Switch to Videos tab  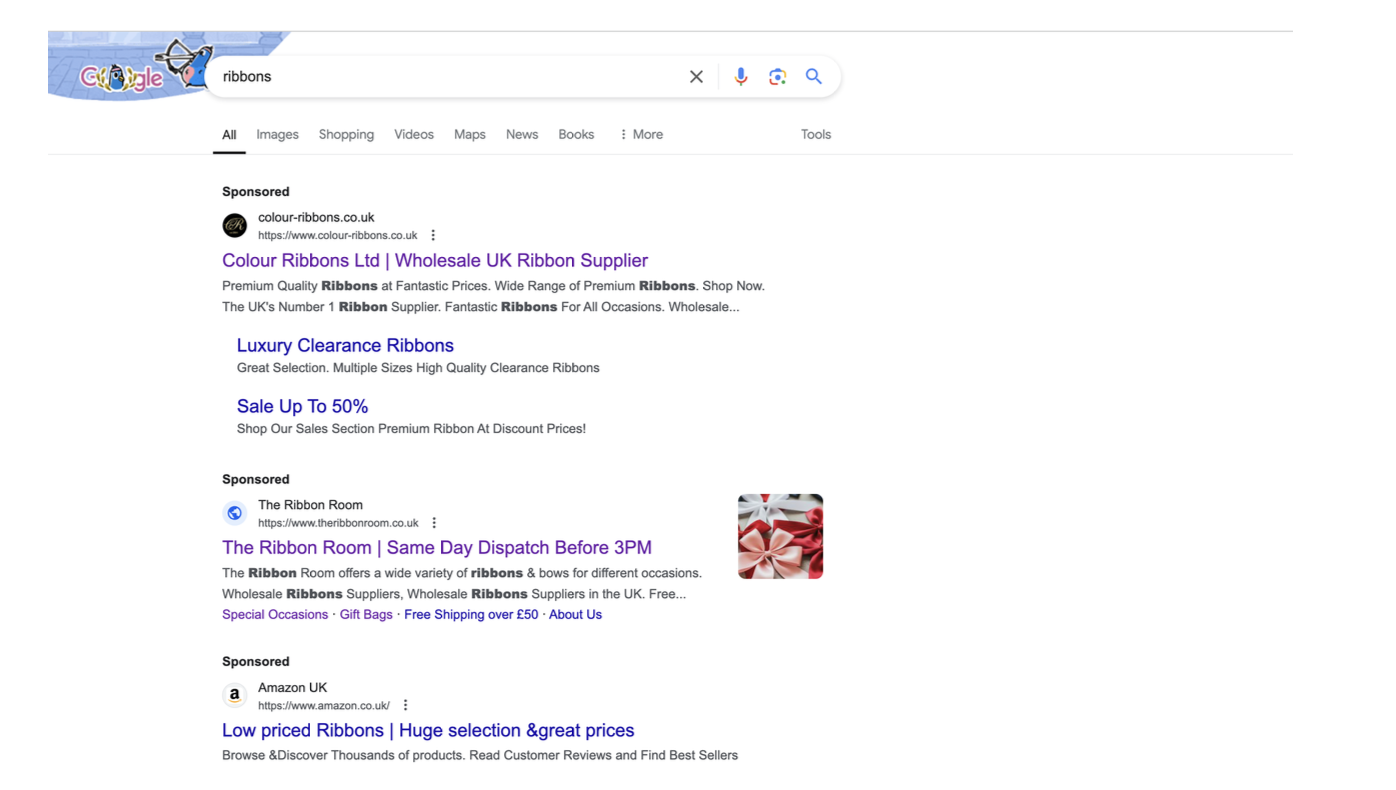pos(414,135)
